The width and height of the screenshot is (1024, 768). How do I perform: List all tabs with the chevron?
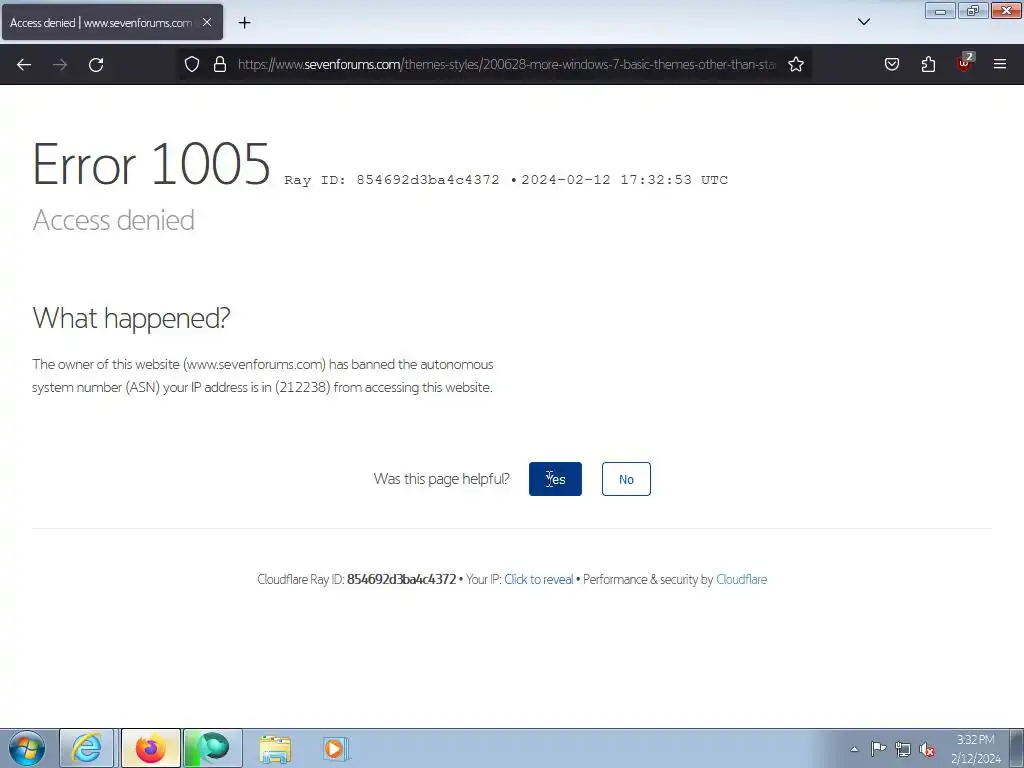point(863,22)
